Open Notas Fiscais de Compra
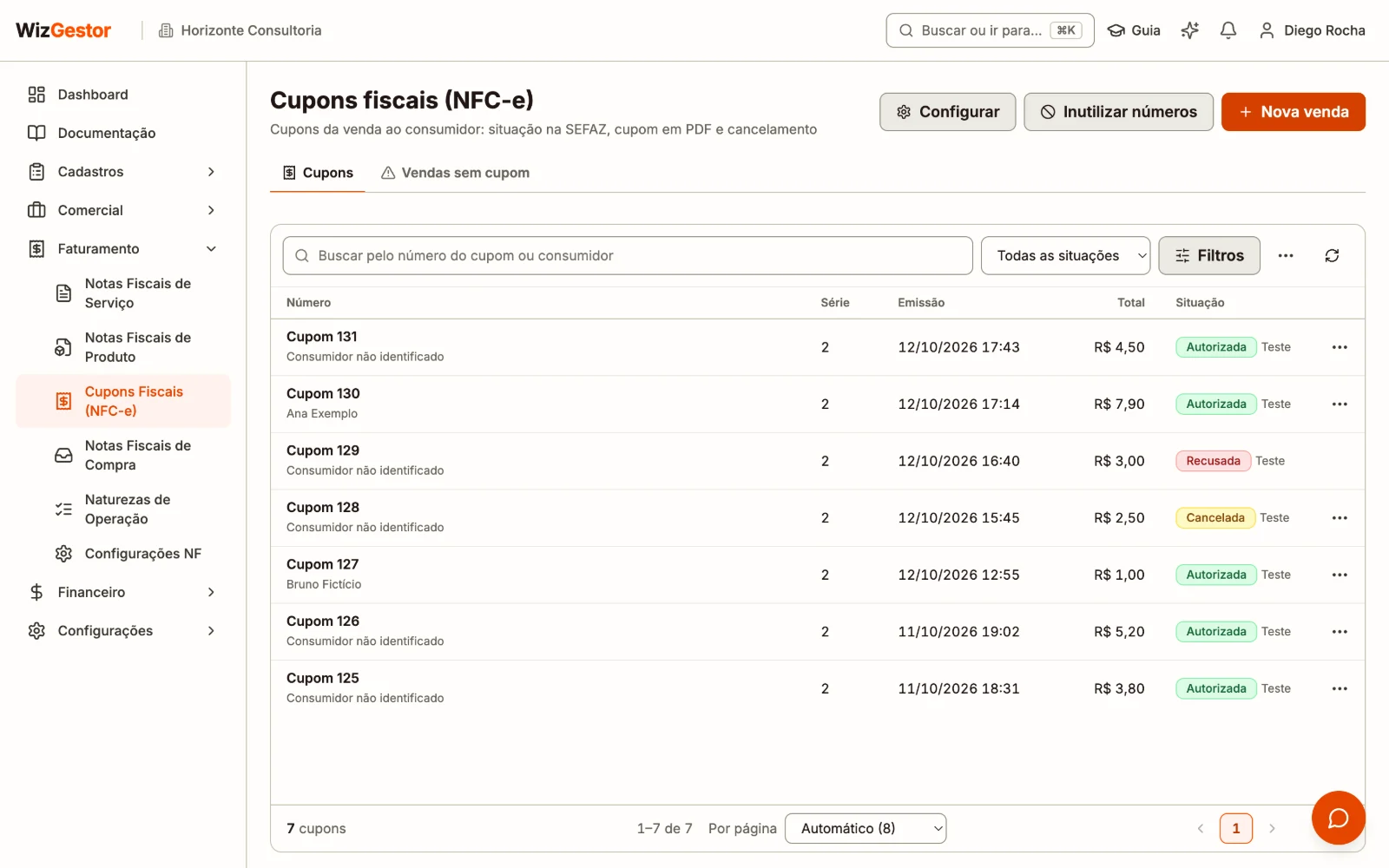The width and height of the screenshot is (1389, 868). [x=123, y=456]
